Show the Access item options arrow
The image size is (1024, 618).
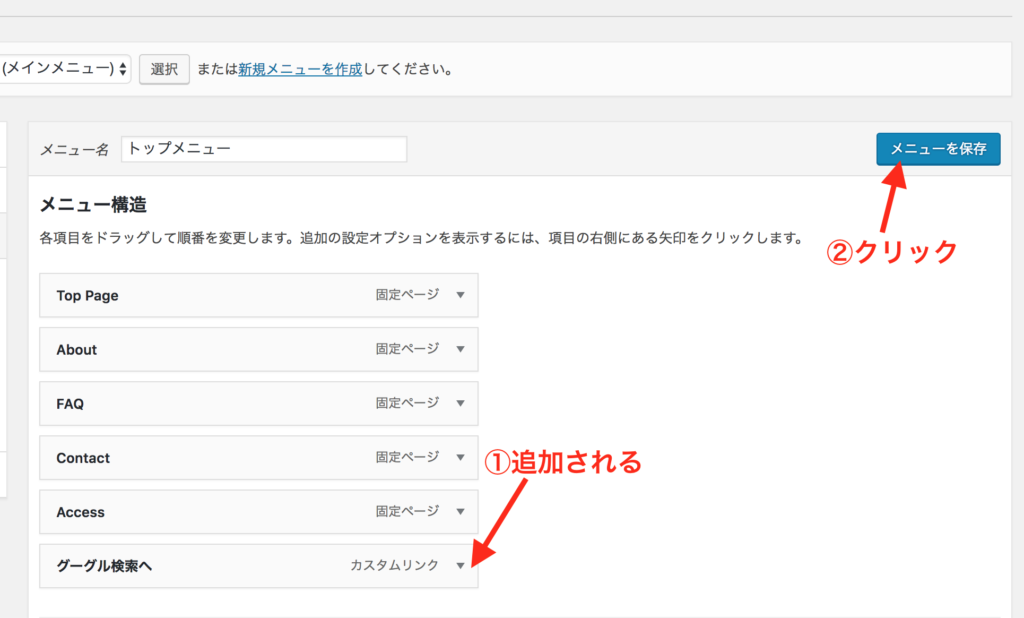point(460,512)
